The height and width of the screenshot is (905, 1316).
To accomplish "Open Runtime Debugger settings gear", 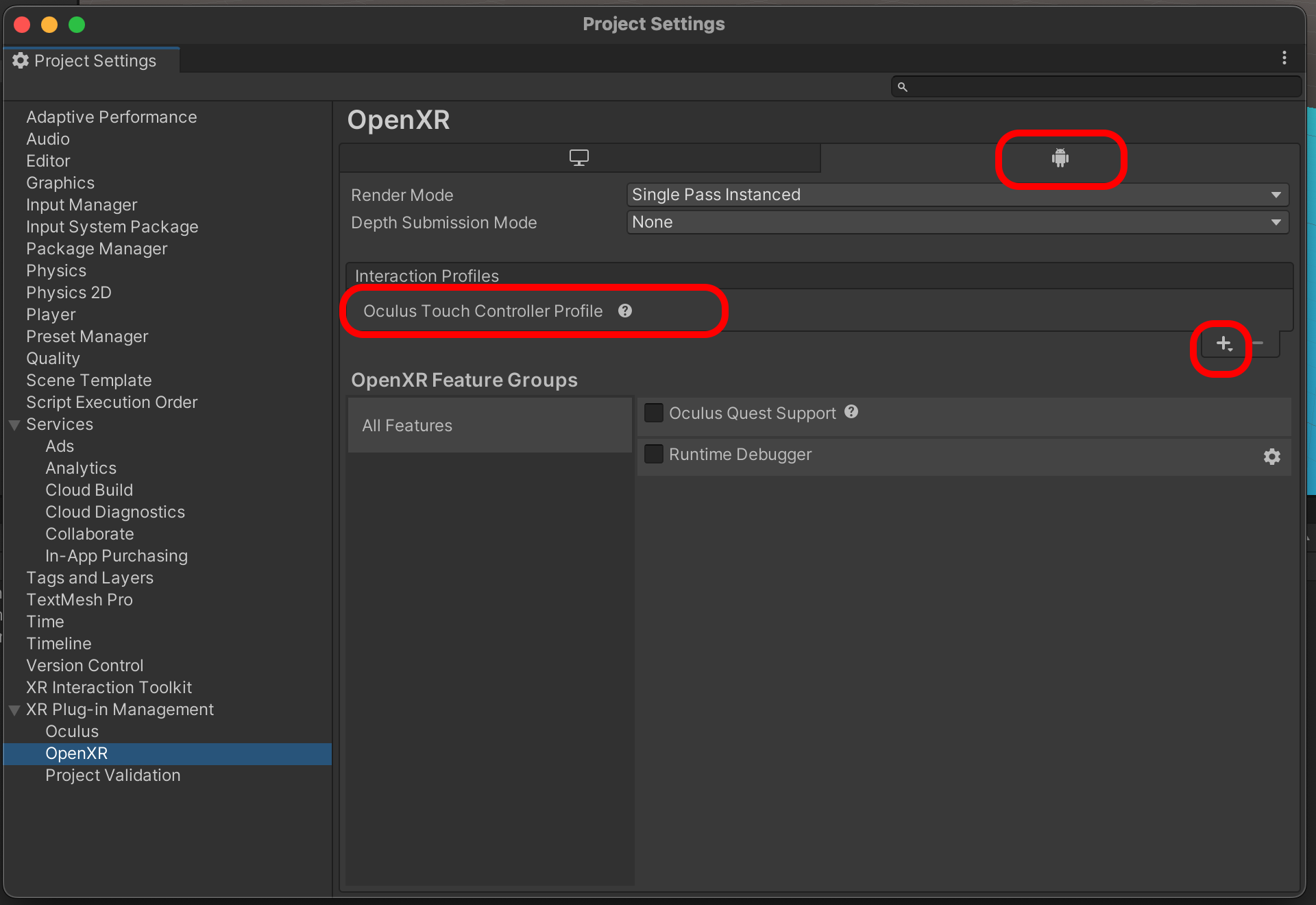I will pos(1272,457).
